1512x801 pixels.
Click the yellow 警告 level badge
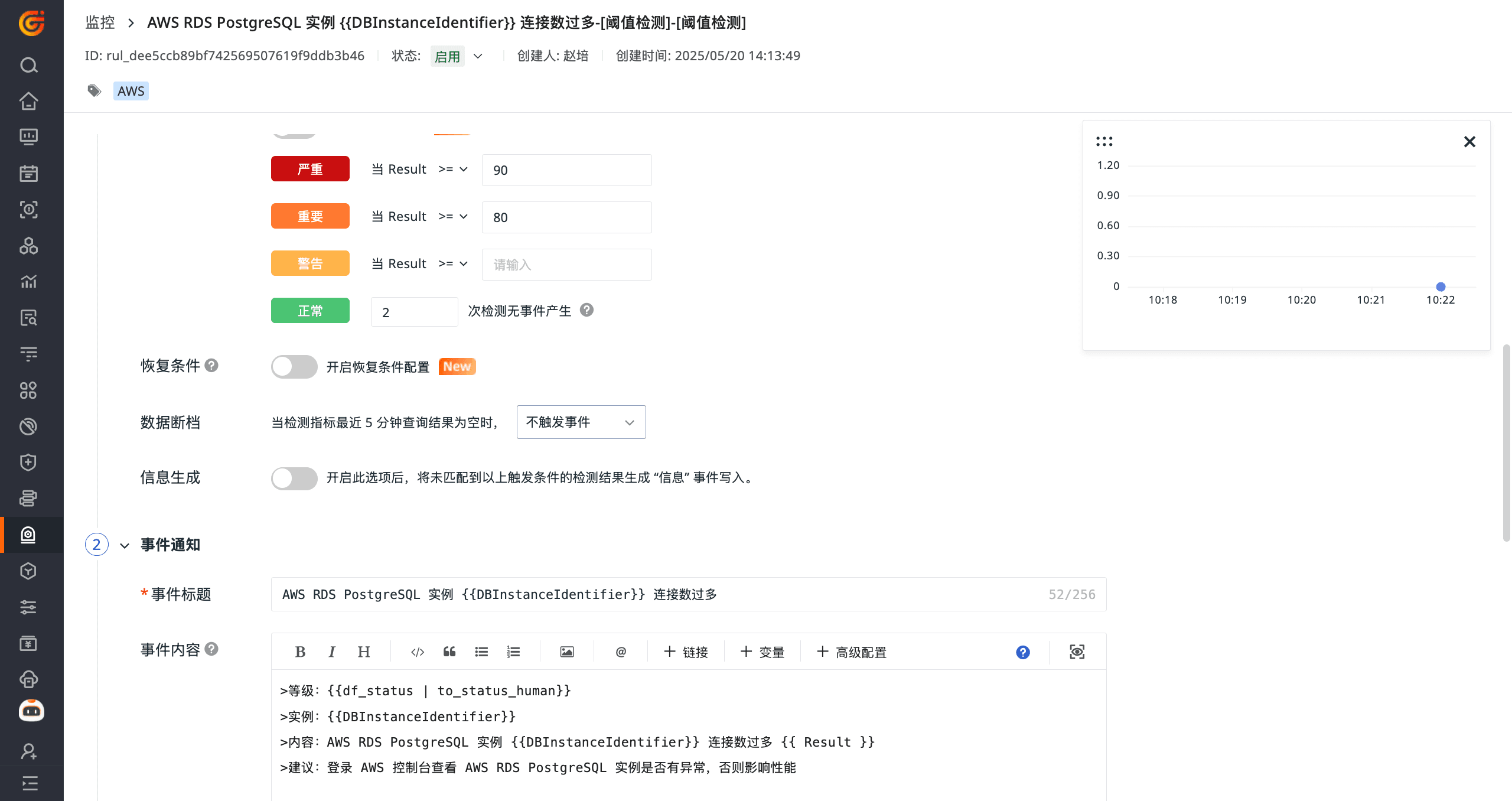pos(310,263)
